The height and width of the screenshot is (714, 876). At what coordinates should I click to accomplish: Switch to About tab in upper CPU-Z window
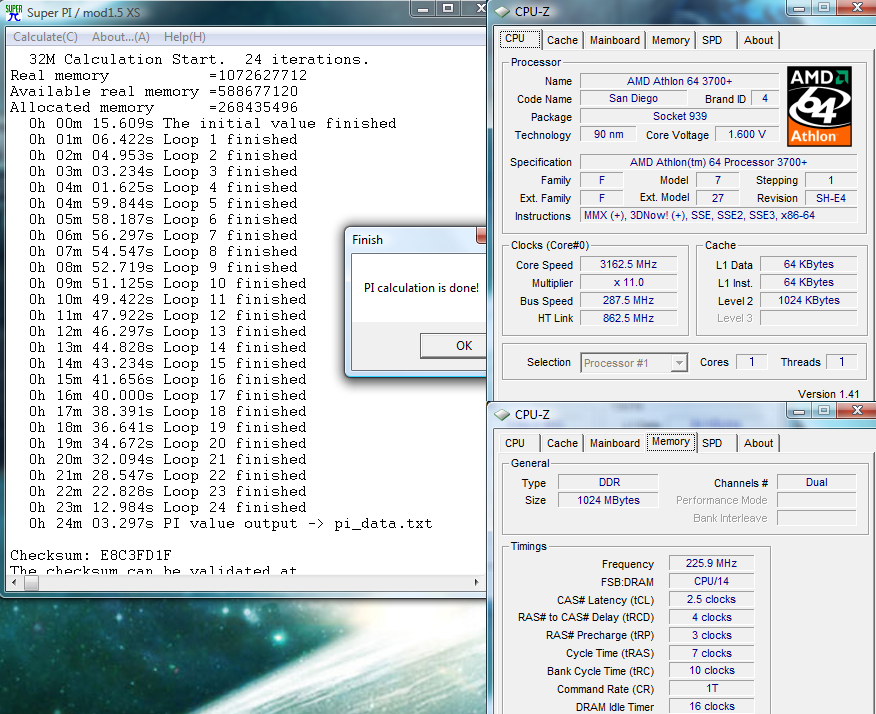click(758, 40)
